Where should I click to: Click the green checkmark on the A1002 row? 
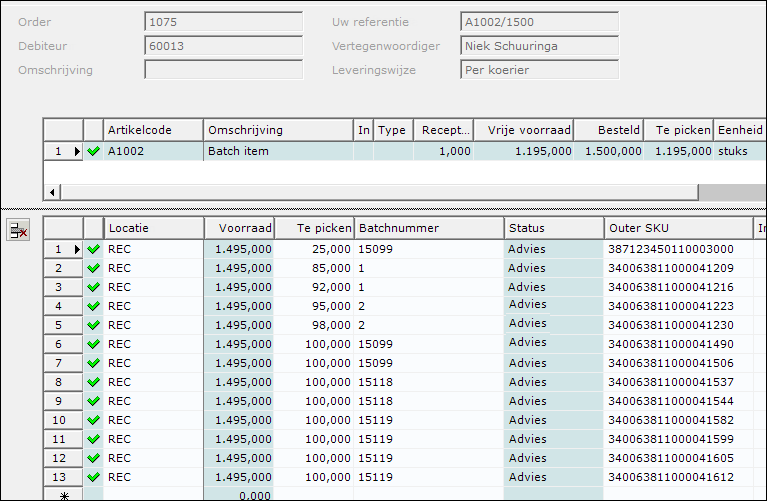pos(93,151)
